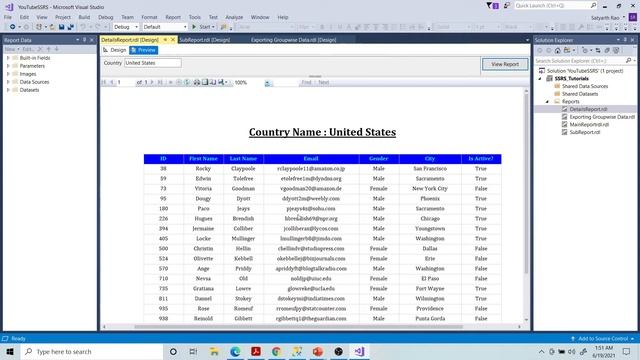640x360 pixels.
Task: Click the Save icon in the main toolbar
Action: click(61, 27)
